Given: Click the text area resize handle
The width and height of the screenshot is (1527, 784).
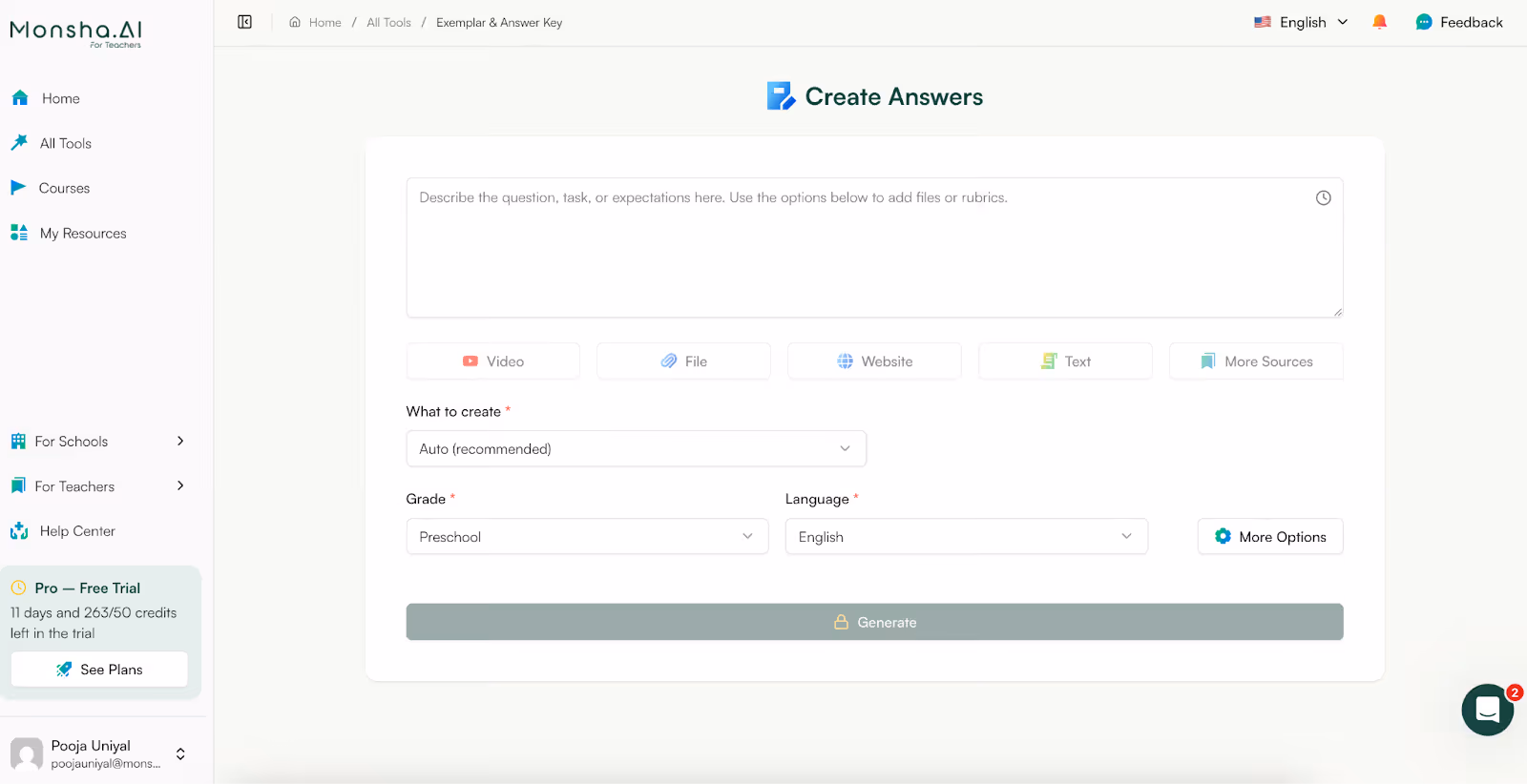Looking at the screenshot, I should tap(1338, 312).
